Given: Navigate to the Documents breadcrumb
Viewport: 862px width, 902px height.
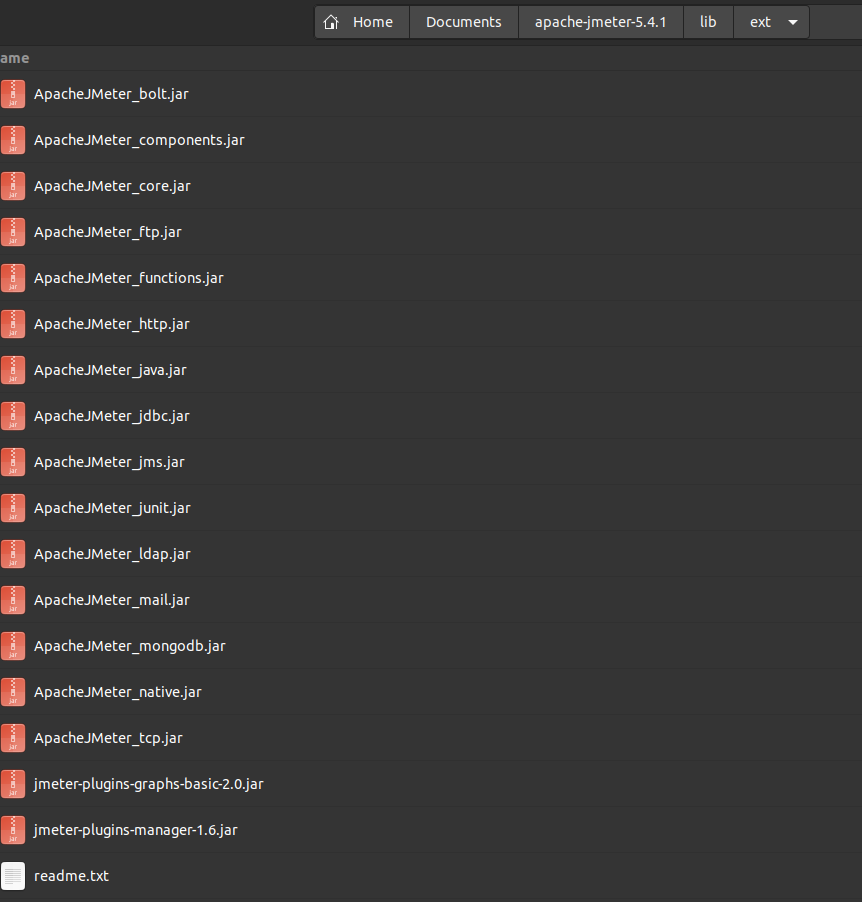Looking at the screenshot, I should coord(463,21).
